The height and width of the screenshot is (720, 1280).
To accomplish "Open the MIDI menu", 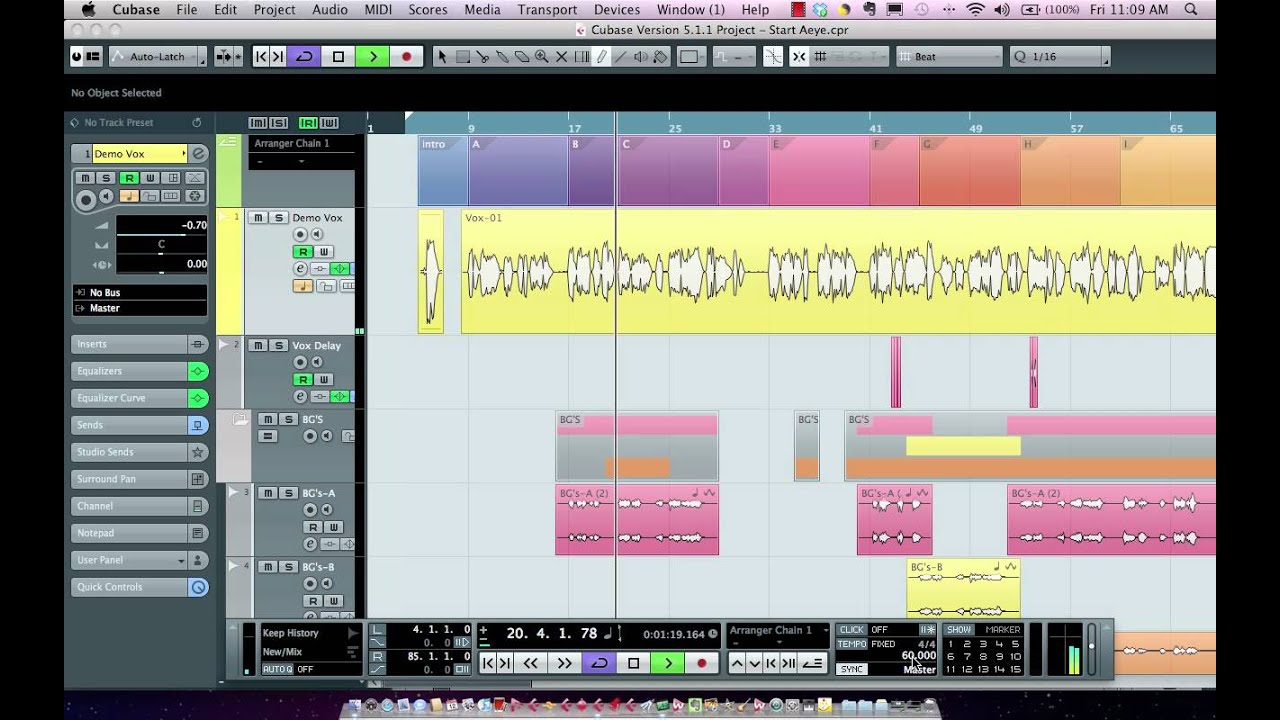I will [378, 10].
